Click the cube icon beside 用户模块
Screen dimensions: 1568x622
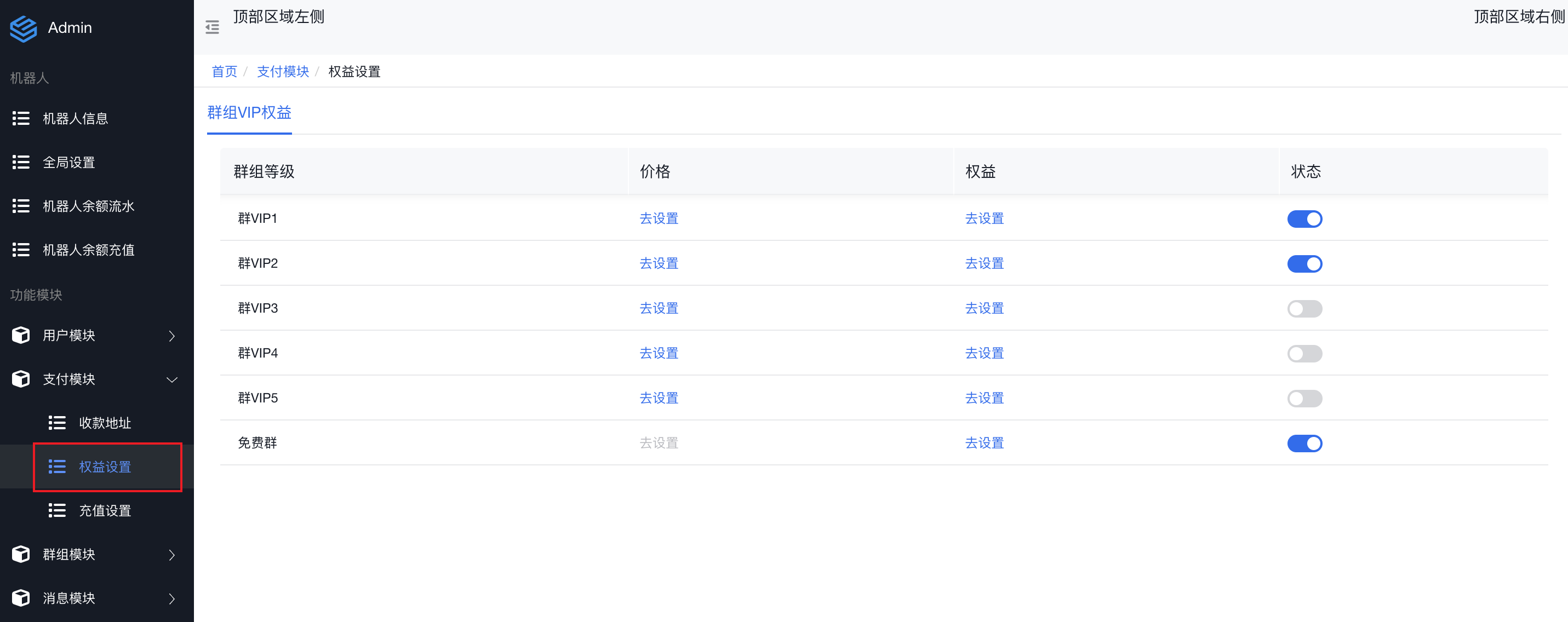pyautogui.click(x=21, y=335)
